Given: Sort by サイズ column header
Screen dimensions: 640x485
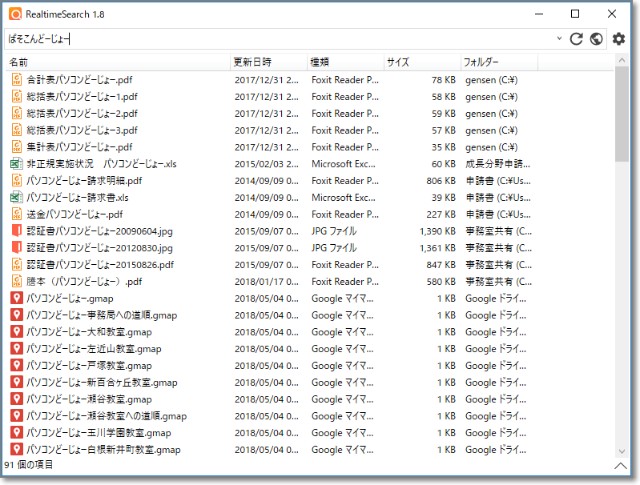Looking at the screenshot, I should point(398,62).
